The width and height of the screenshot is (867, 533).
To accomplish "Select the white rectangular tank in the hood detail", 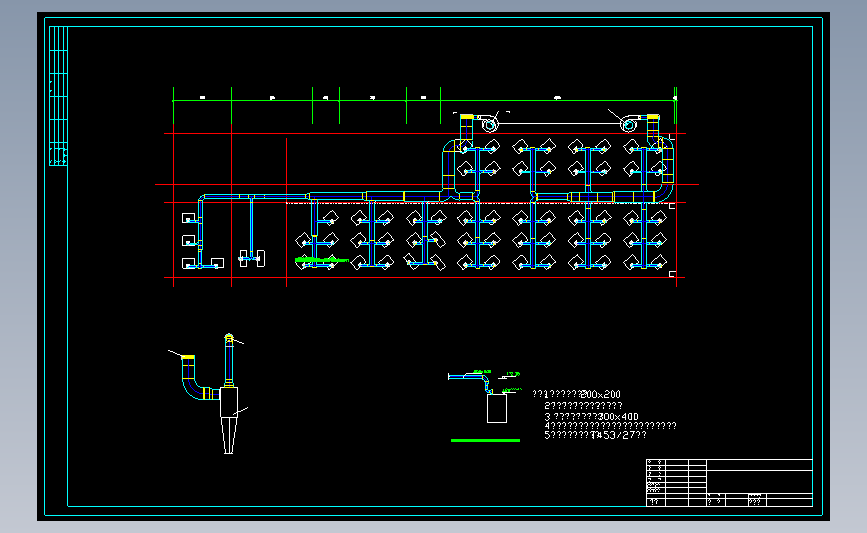I will (497, 409).
